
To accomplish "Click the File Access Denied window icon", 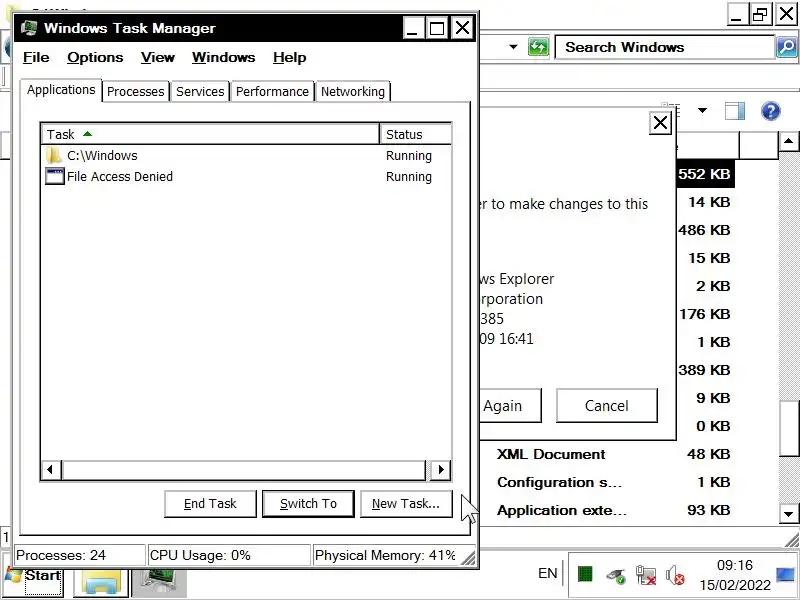I will 55,176.
